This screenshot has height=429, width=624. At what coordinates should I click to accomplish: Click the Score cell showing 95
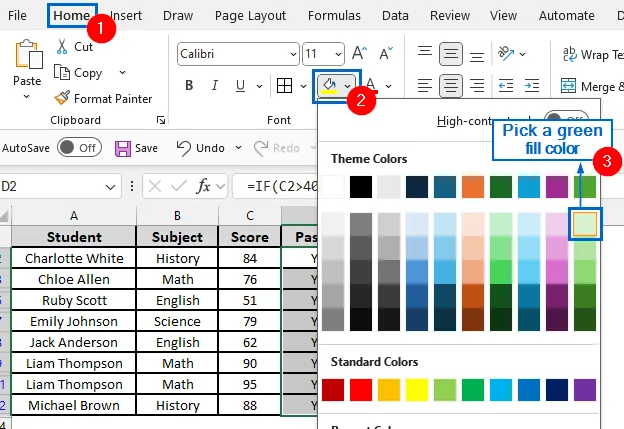pos(250,384)
